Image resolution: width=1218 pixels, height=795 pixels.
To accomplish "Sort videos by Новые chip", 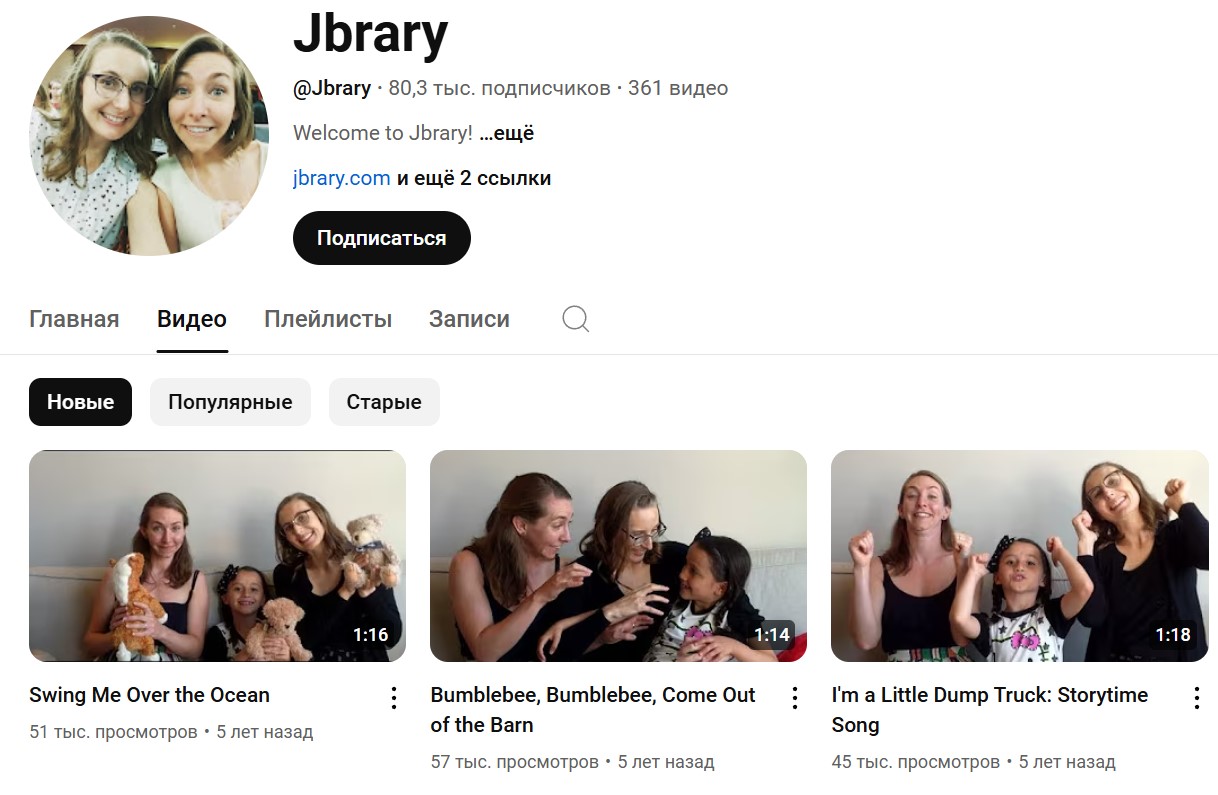I will 80,402.
